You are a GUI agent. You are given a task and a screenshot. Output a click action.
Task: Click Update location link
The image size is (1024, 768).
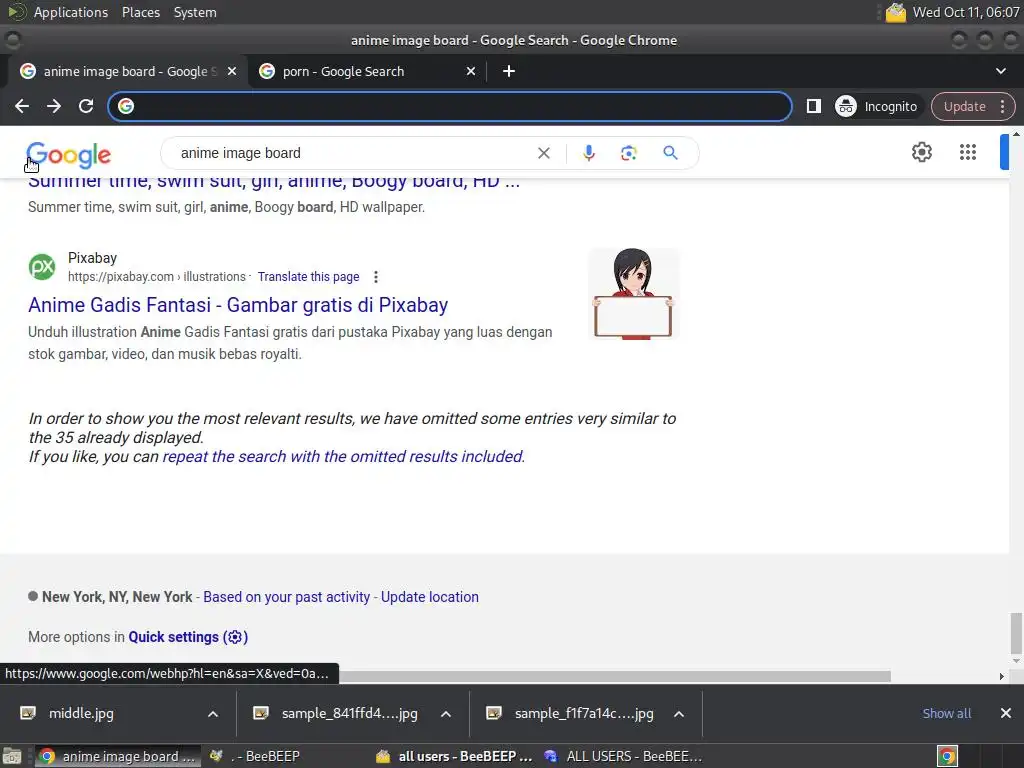tap(429, 597)
